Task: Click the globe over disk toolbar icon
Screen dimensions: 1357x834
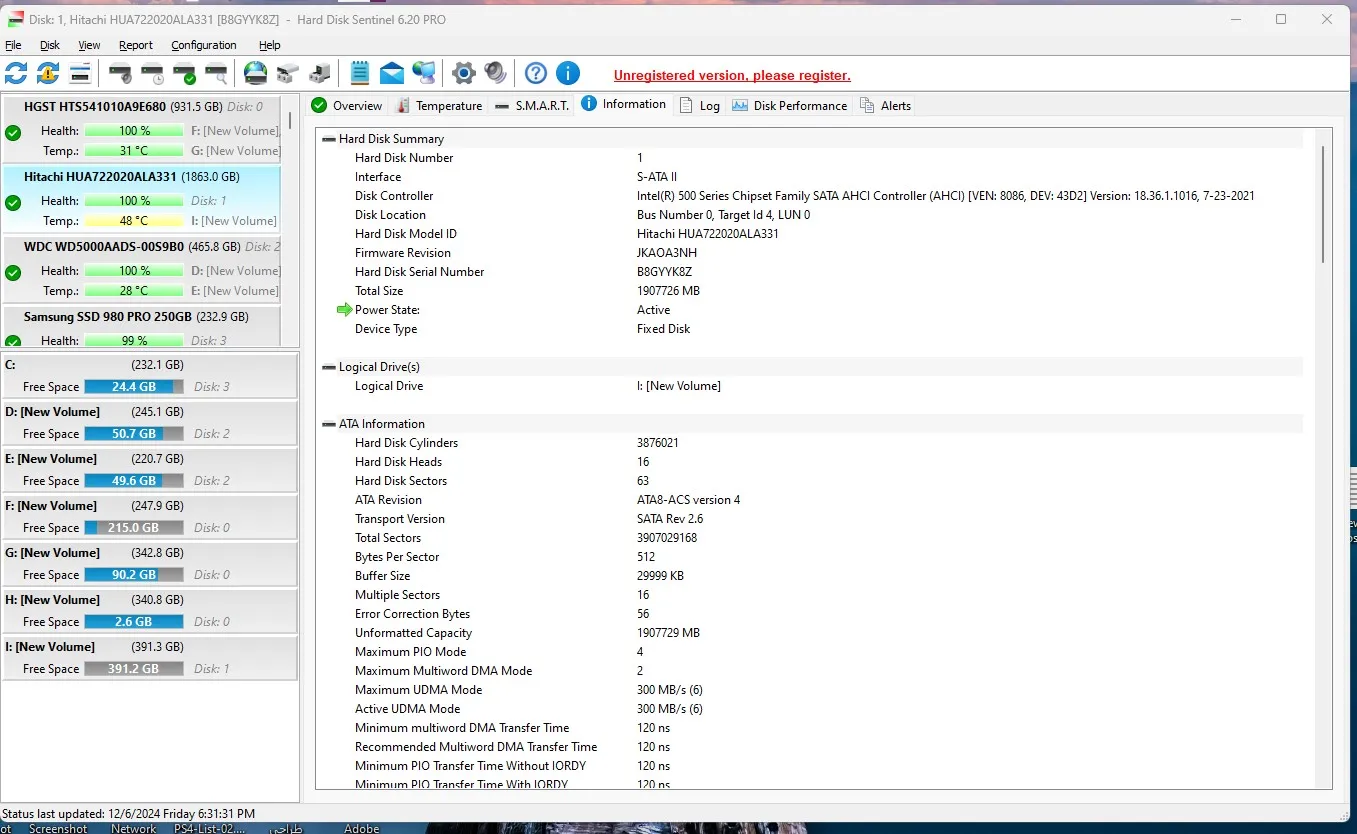Action: click(x=256, y=73)
